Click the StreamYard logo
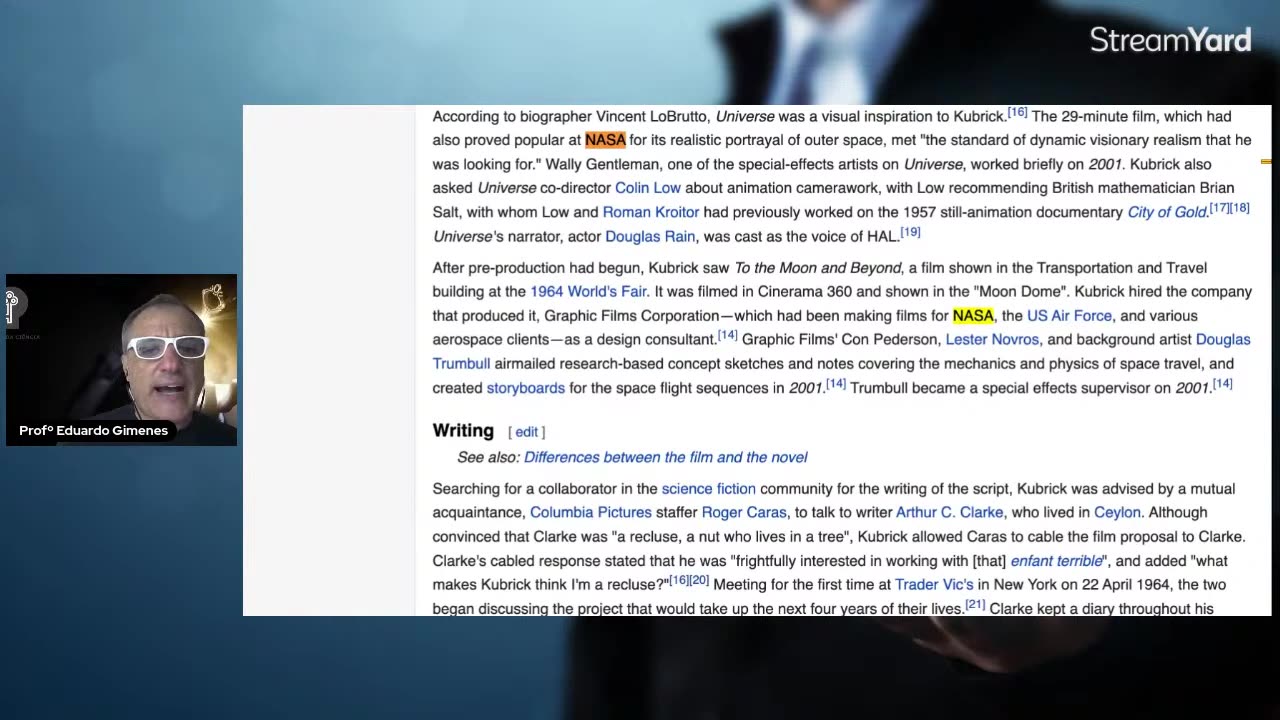 pyautogui.click(x=1170, y=40)
